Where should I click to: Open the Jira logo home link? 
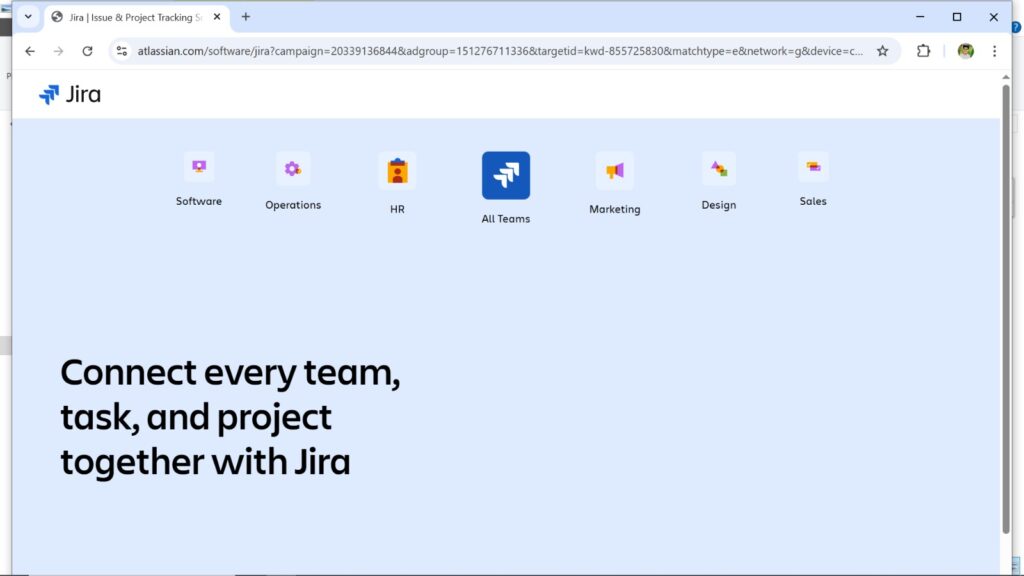(70, 95)
